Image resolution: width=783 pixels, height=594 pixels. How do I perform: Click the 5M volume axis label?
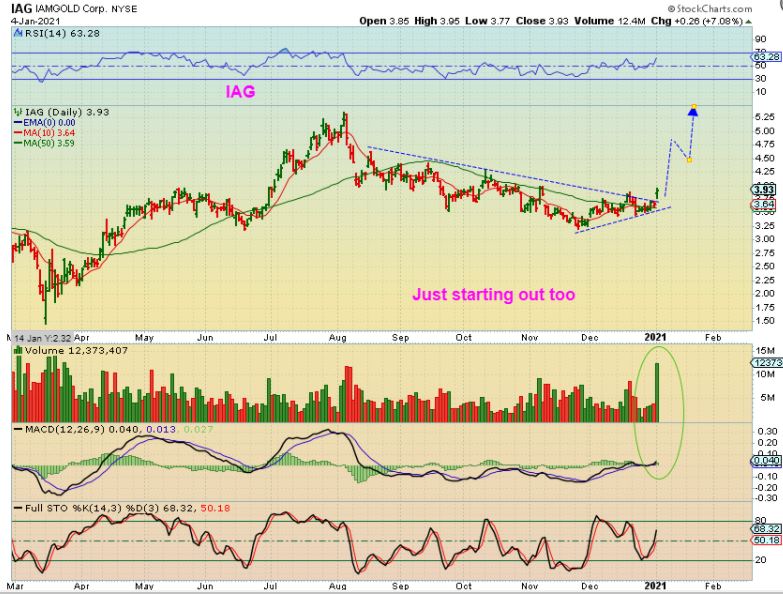pyautogui.click(x=767, y=398)
